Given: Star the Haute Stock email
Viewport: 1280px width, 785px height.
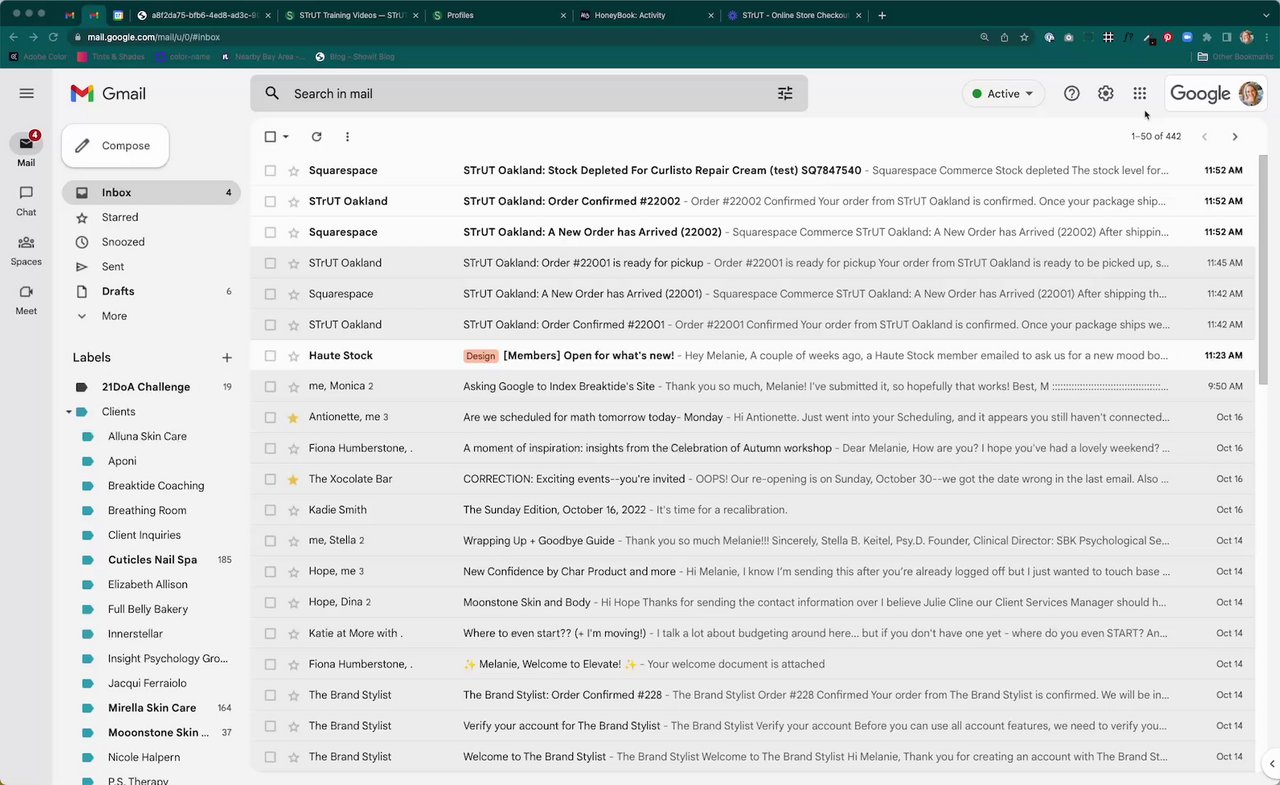Looking at the screenshot, I should point(293,356).
